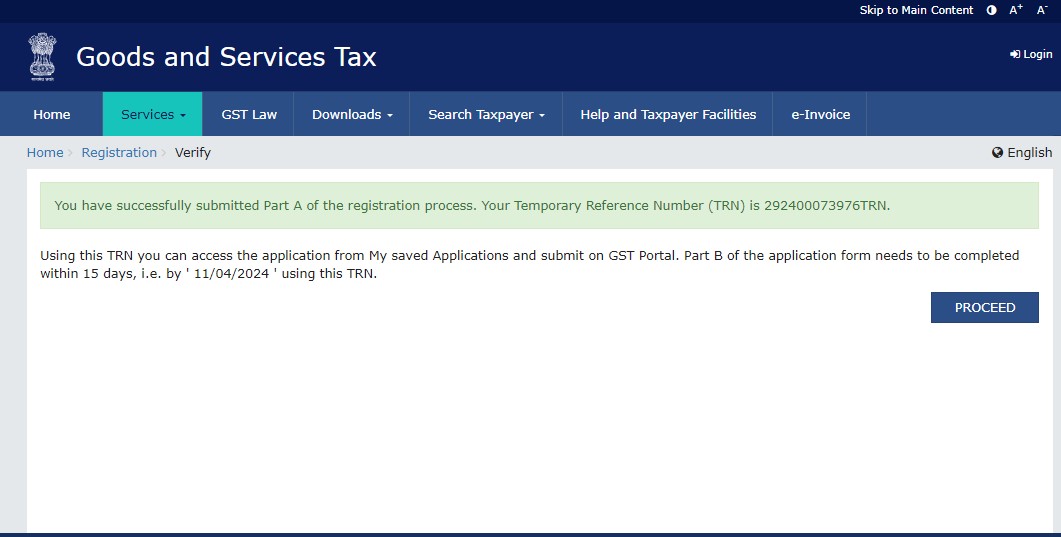Screen dimensions: 1061x537
Task: Open GST Law menu item
Action: pyautogui.click(x=249, y=114)
